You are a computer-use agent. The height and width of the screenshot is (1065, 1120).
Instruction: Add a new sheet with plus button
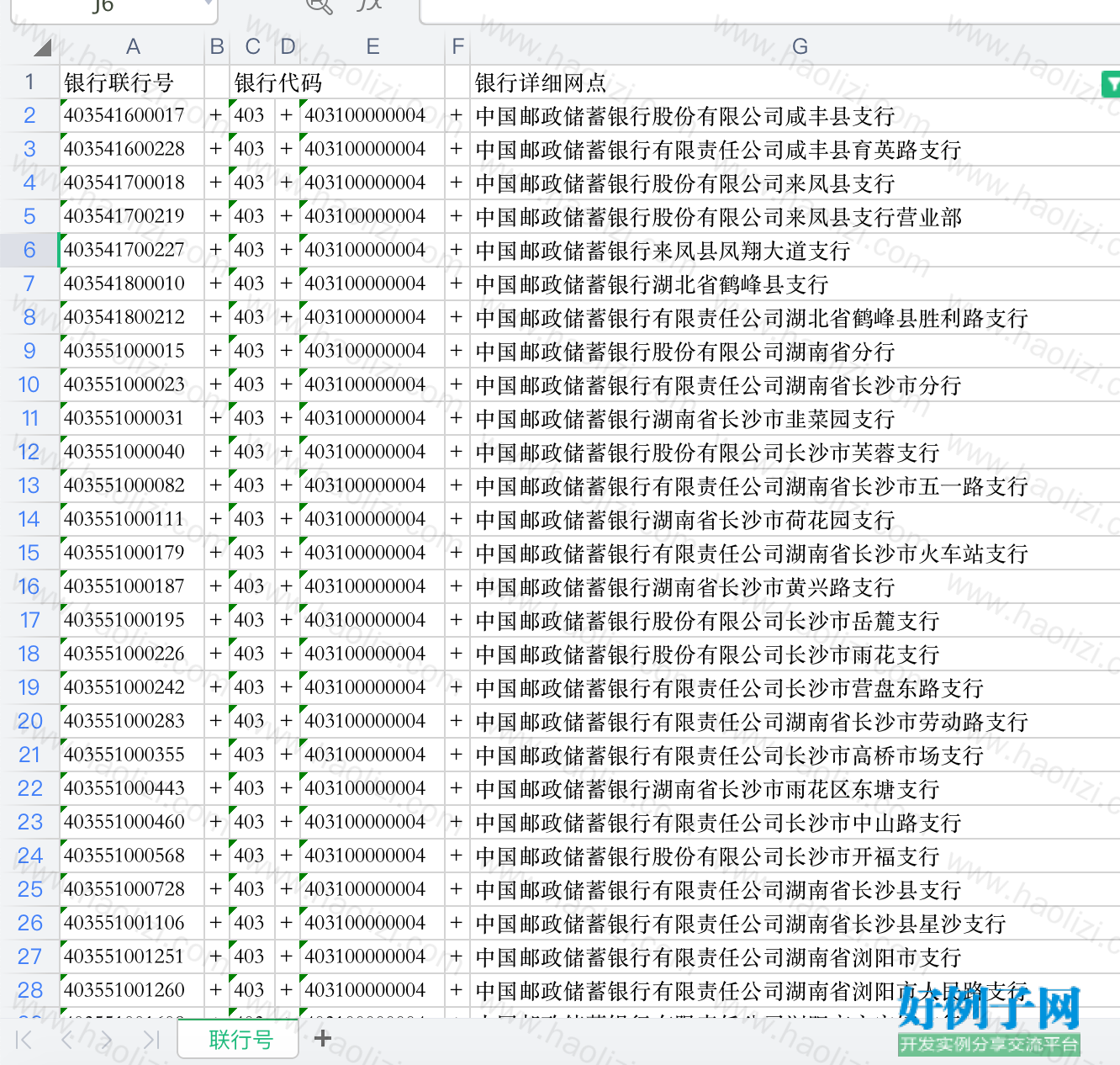(322, 1039)
